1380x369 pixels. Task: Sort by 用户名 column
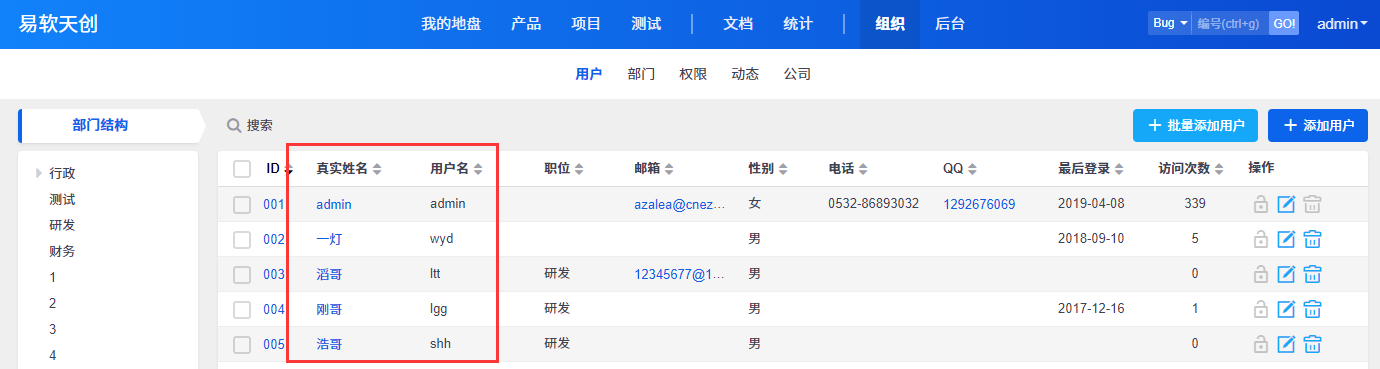456,169
